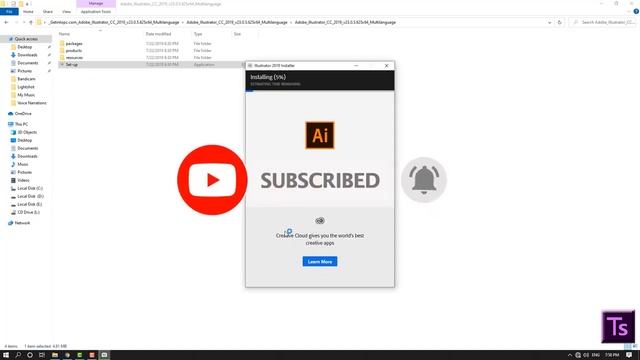This screenshot has height=360, width=640.
Task: Open Local Disk (C:)
Action: coord(30,188)
